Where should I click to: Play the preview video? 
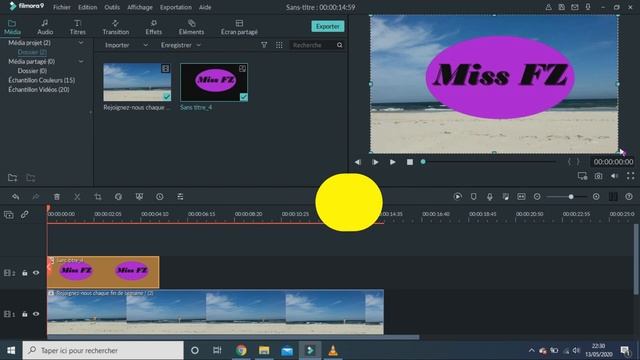tap(392, 162)
